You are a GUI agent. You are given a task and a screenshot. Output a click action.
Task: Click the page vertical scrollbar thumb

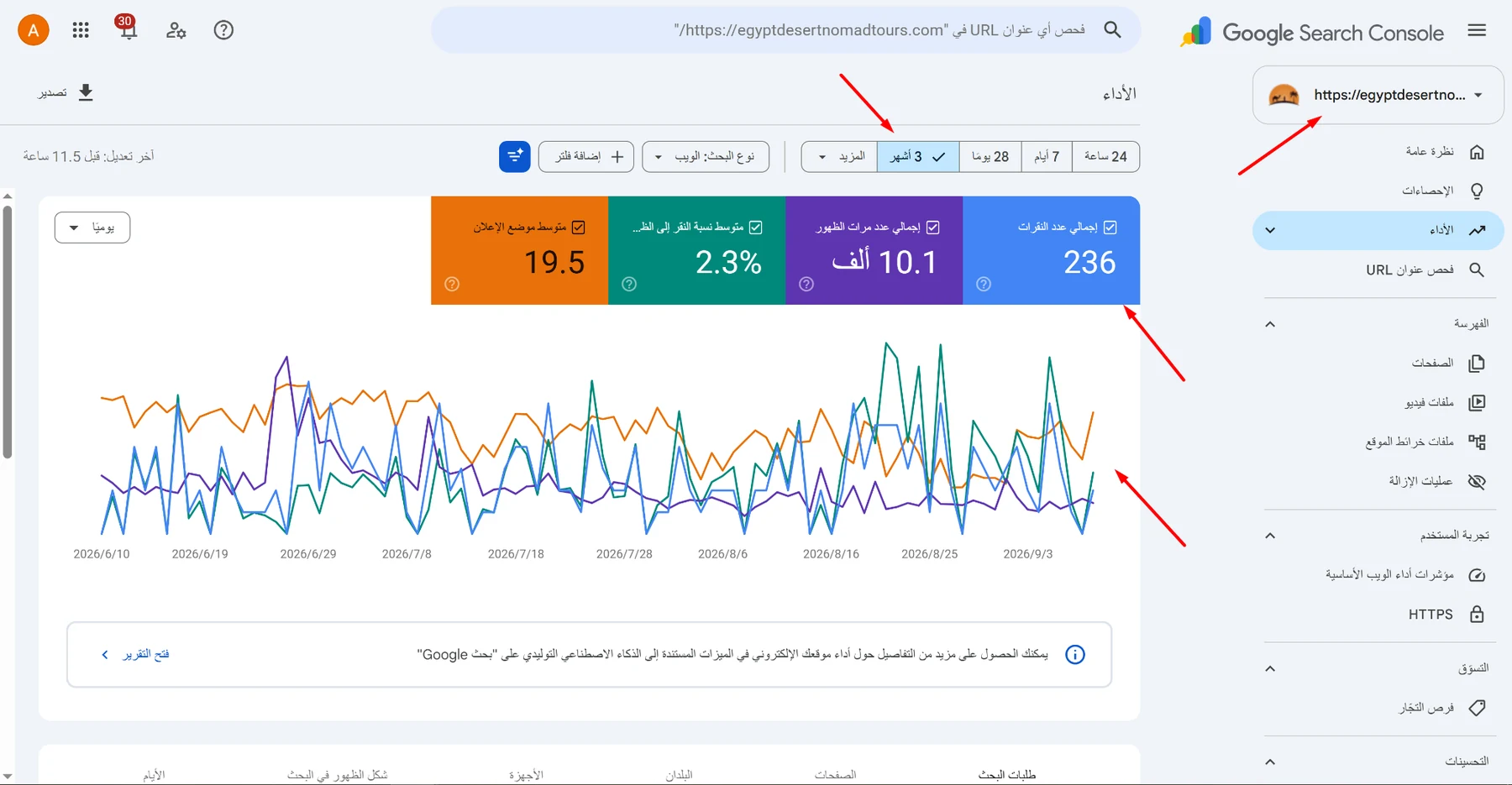click(x=7, y=332)
